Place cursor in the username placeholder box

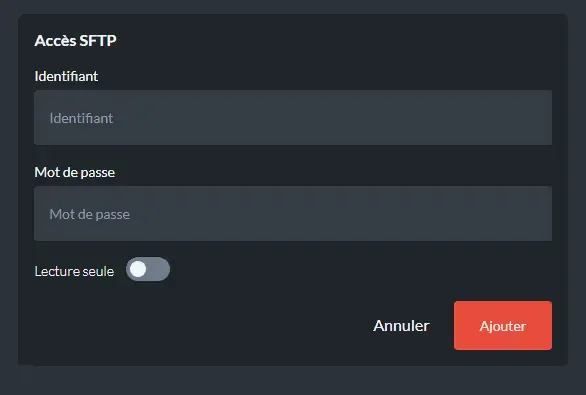click(x=293, y=117)
